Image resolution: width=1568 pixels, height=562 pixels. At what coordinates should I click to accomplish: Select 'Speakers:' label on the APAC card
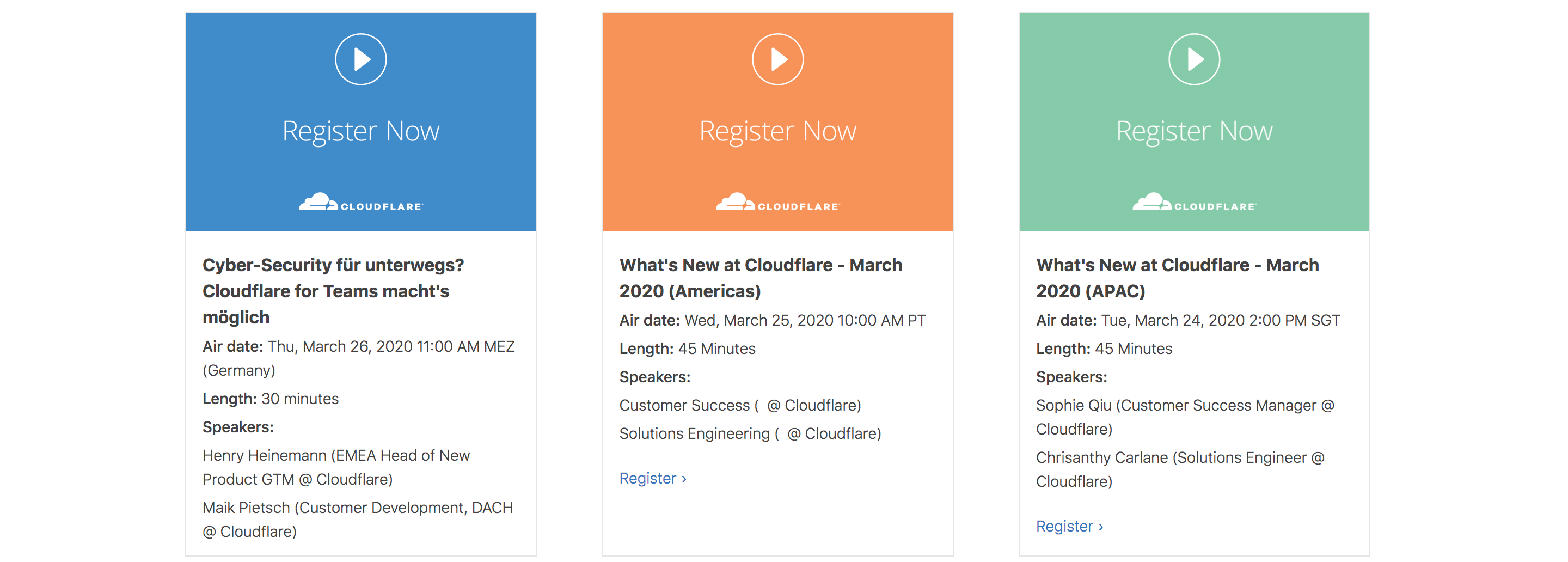point(1071,377)
